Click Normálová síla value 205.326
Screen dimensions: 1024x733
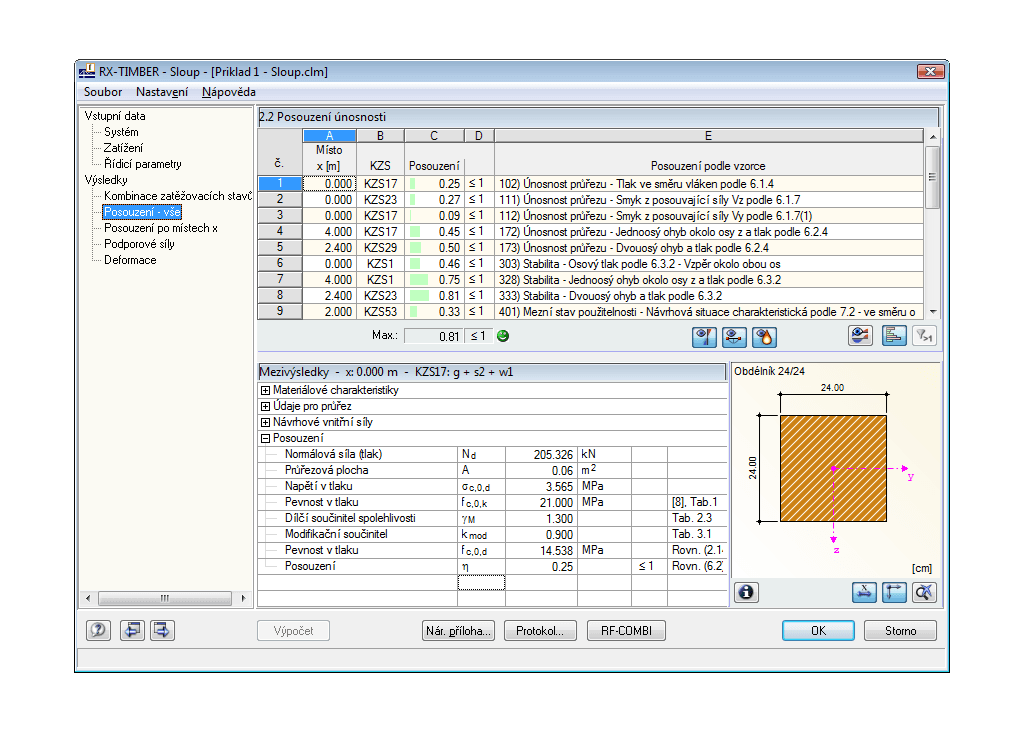click(541, 455)
